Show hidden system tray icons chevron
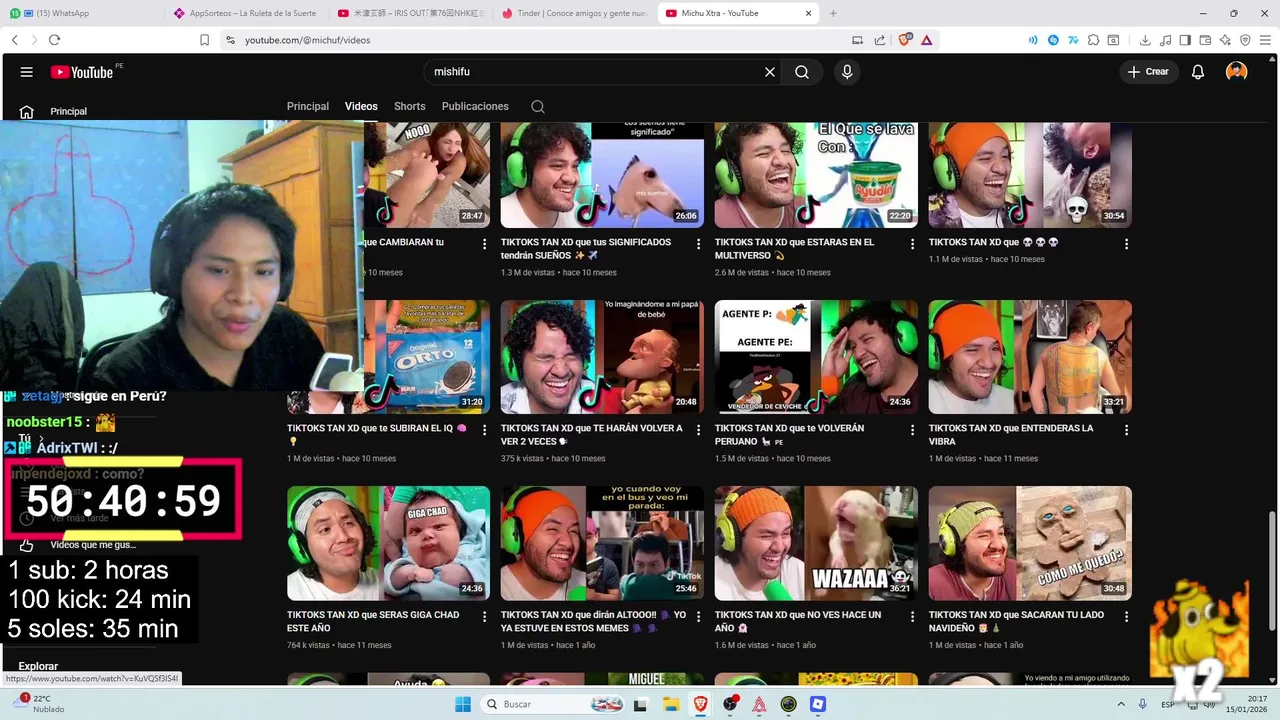 [x=1120, y=704]
